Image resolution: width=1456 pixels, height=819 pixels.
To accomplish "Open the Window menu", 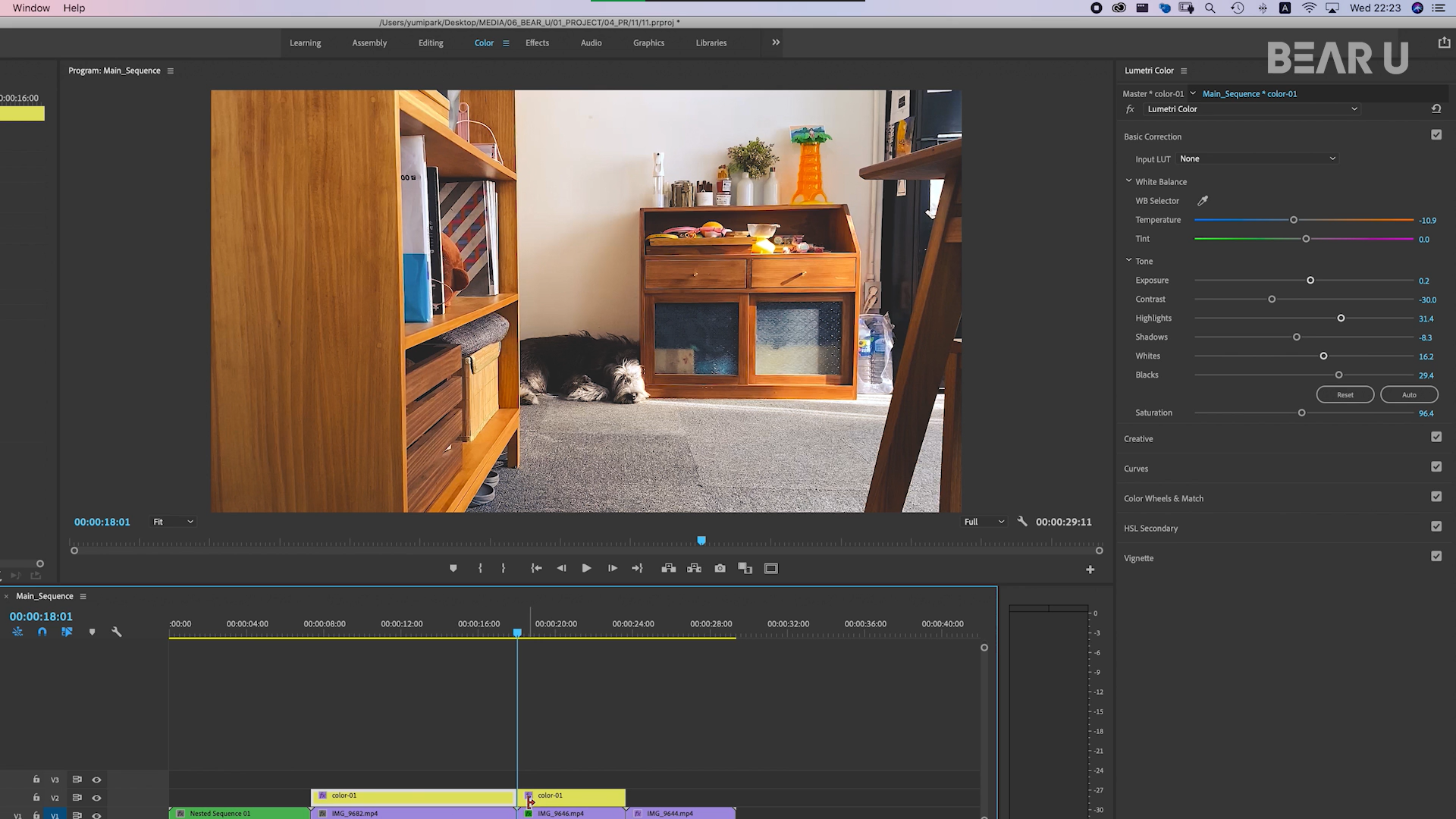I will pos(31,8).
